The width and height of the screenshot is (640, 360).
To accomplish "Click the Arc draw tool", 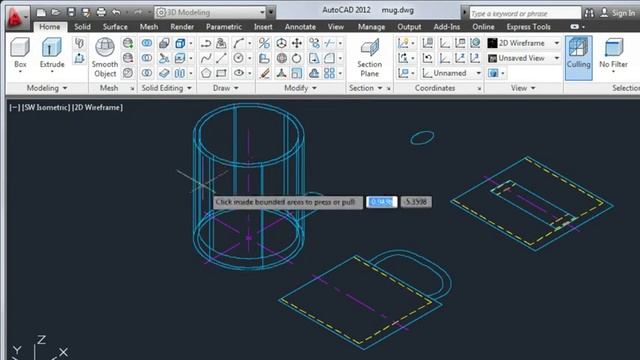I will click(x=238, y=43).
